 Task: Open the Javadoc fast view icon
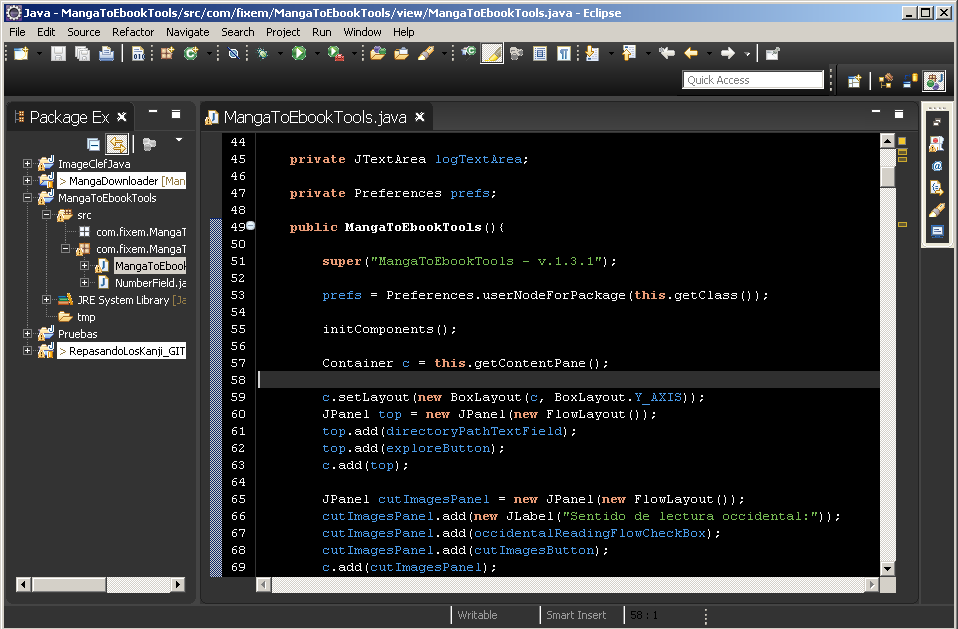(x=937, y=166)
